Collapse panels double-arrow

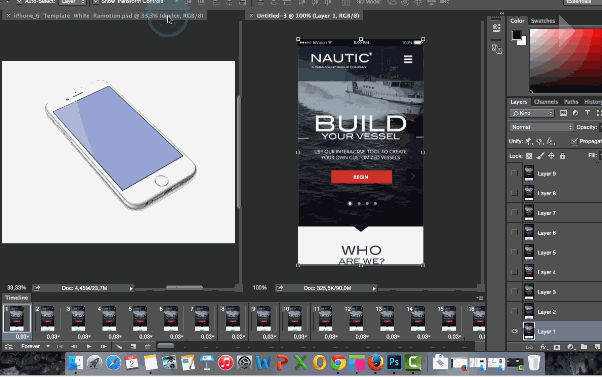502,13
